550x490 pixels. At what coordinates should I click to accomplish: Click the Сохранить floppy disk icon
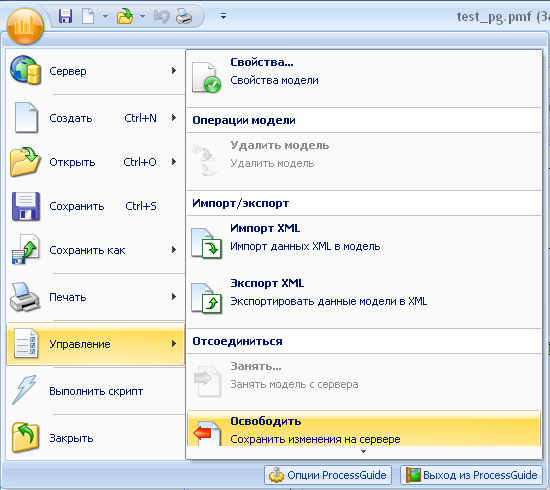point(26,206)
